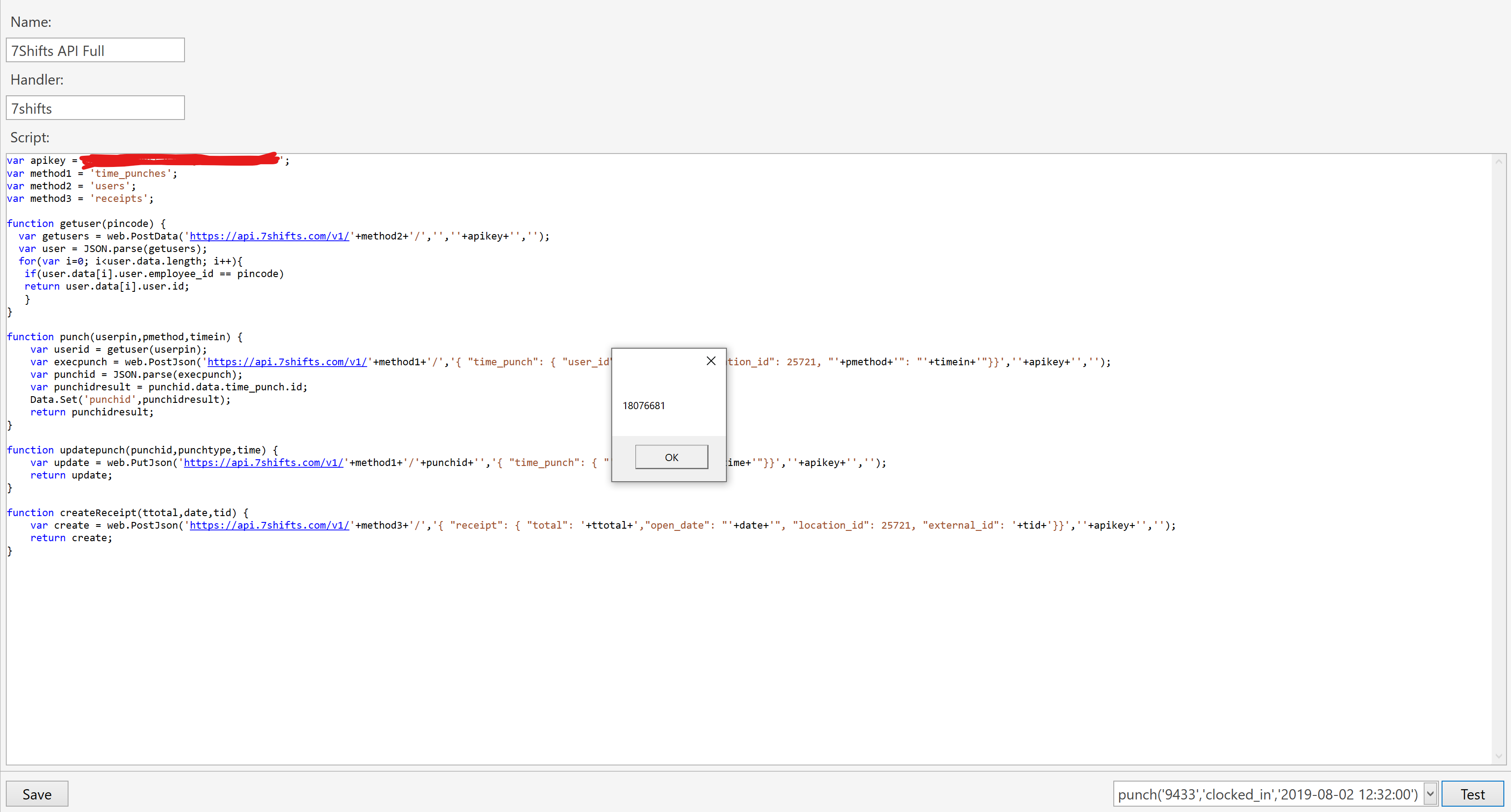The image size is (1511, 812).
Task: Open API link in updatepunch function
Action: click(x=263, y=462)
